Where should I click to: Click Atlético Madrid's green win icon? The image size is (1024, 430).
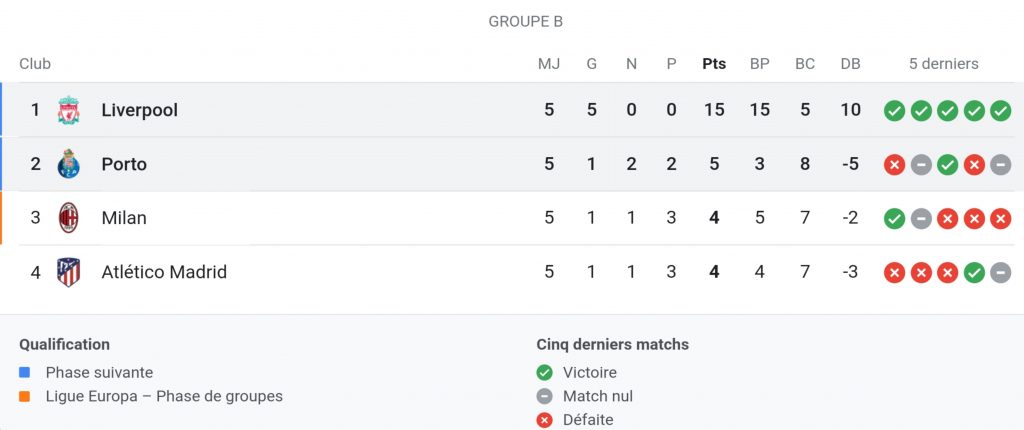click(x=974, y=272)
